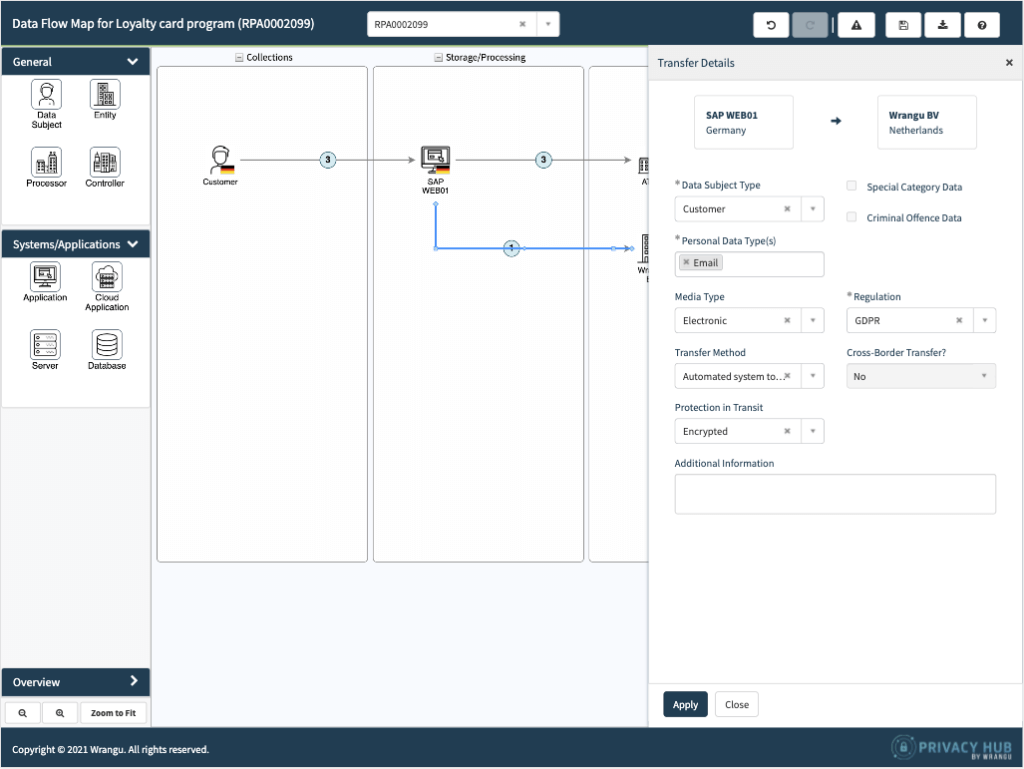Toggle Criminal Offence Data checkbox
The image size is (1024, 769).
pos(852,217)
